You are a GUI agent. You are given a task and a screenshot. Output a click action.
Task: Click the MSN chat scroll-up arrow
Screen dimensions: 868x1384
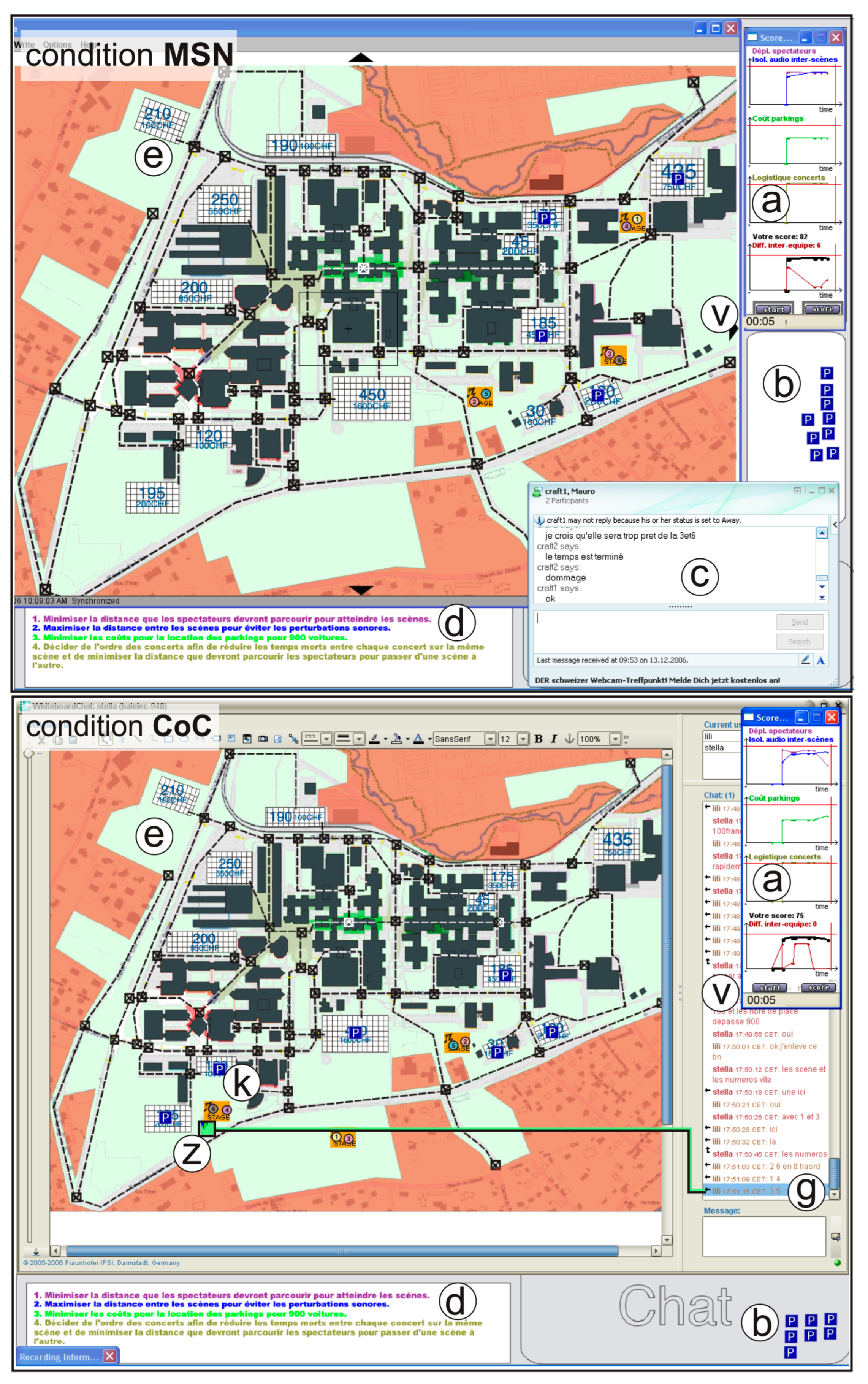(822, 533)
